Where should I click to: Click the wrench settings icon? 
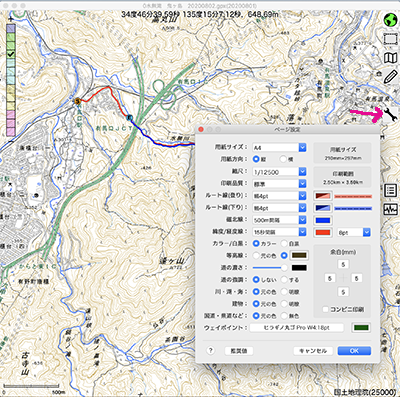[x=390, y=115]
